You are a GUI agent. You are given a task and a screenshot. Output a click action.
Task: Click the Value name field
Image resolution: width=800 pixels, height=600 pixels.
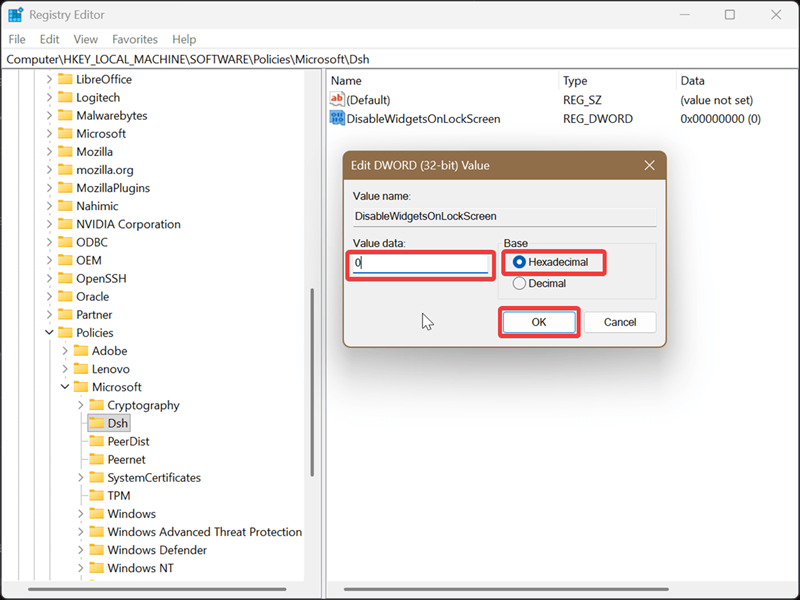505,216
